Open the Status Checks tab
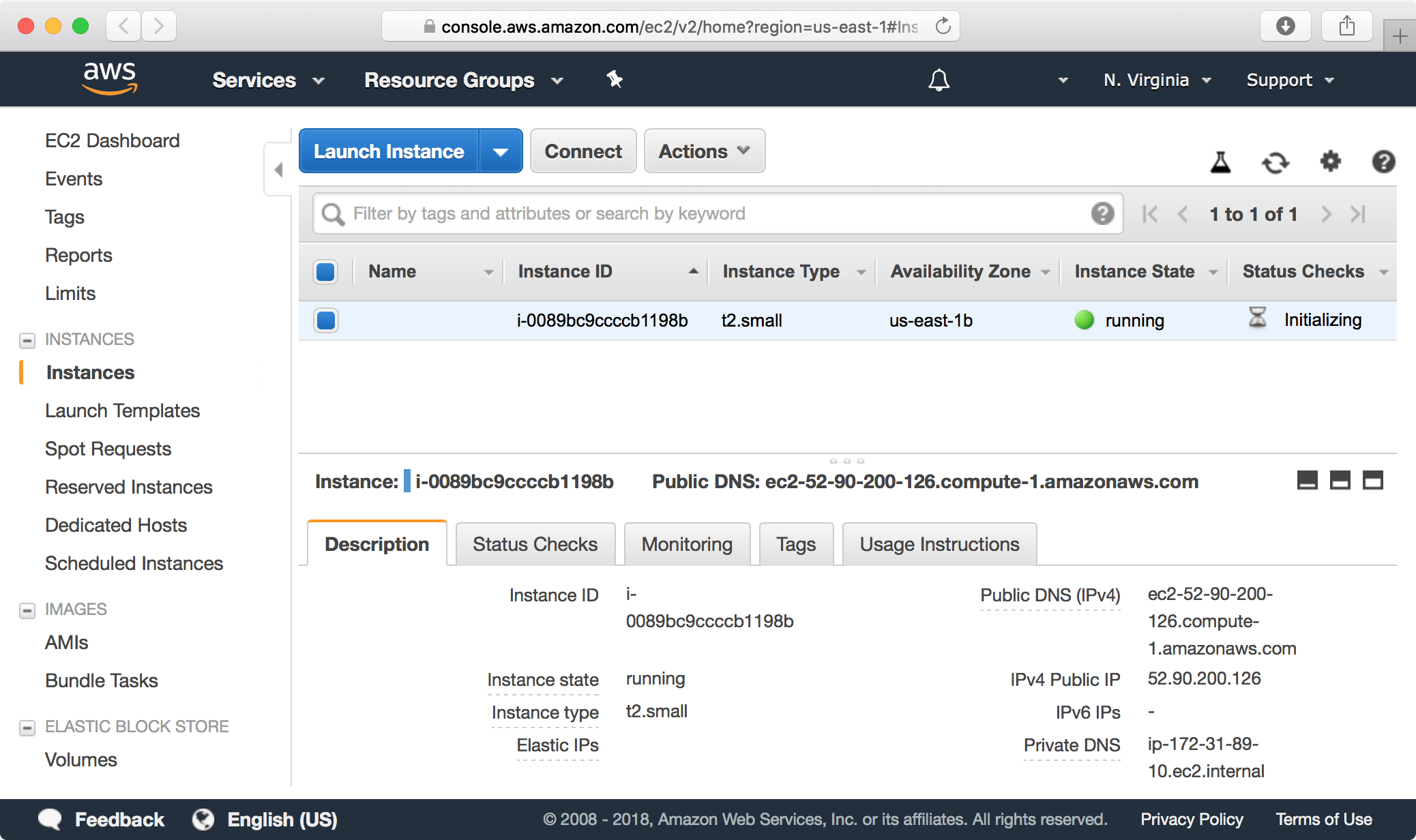 point(535,544)
